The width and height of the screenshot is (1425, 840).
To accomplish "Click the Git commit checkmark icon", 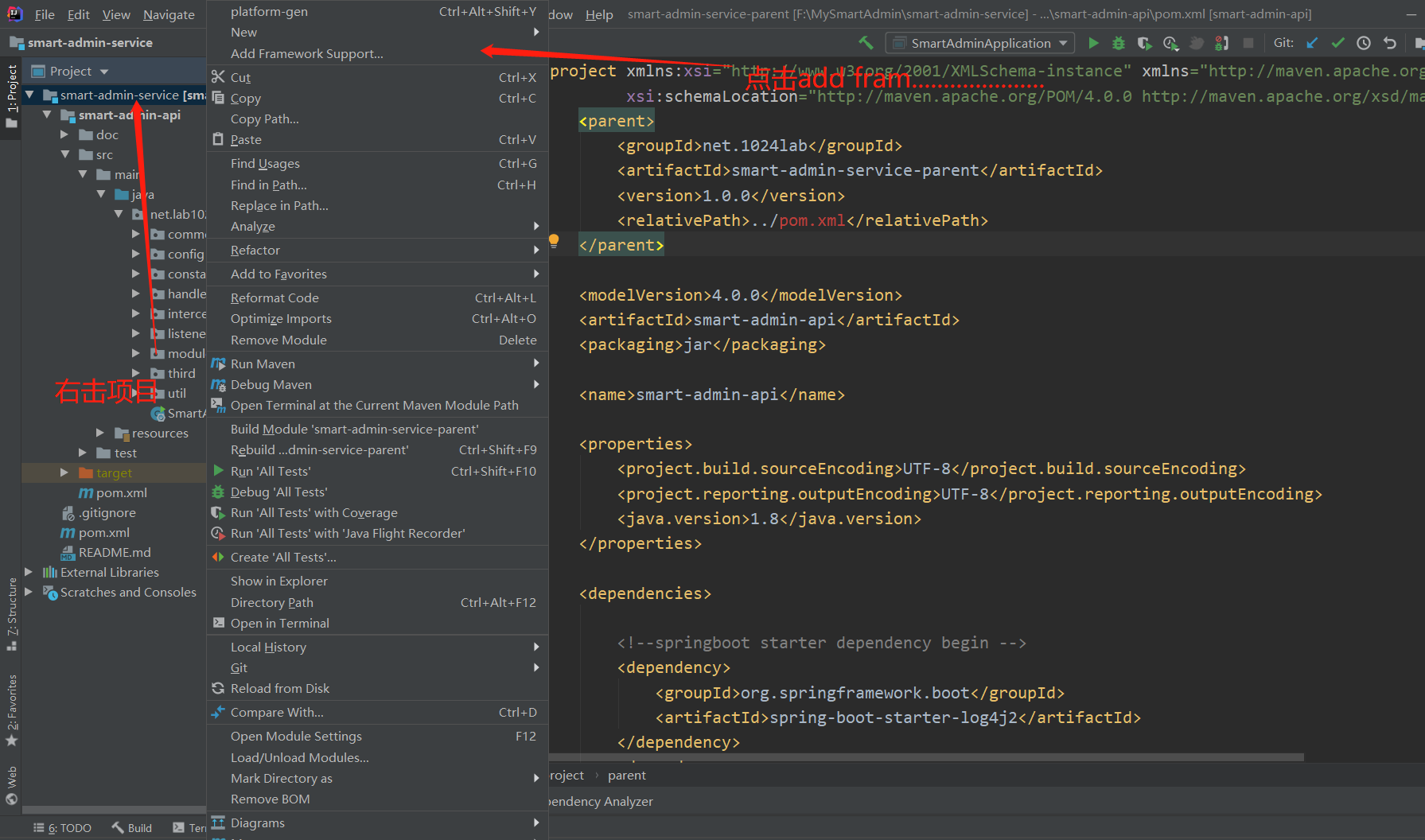I will 1337,43.
